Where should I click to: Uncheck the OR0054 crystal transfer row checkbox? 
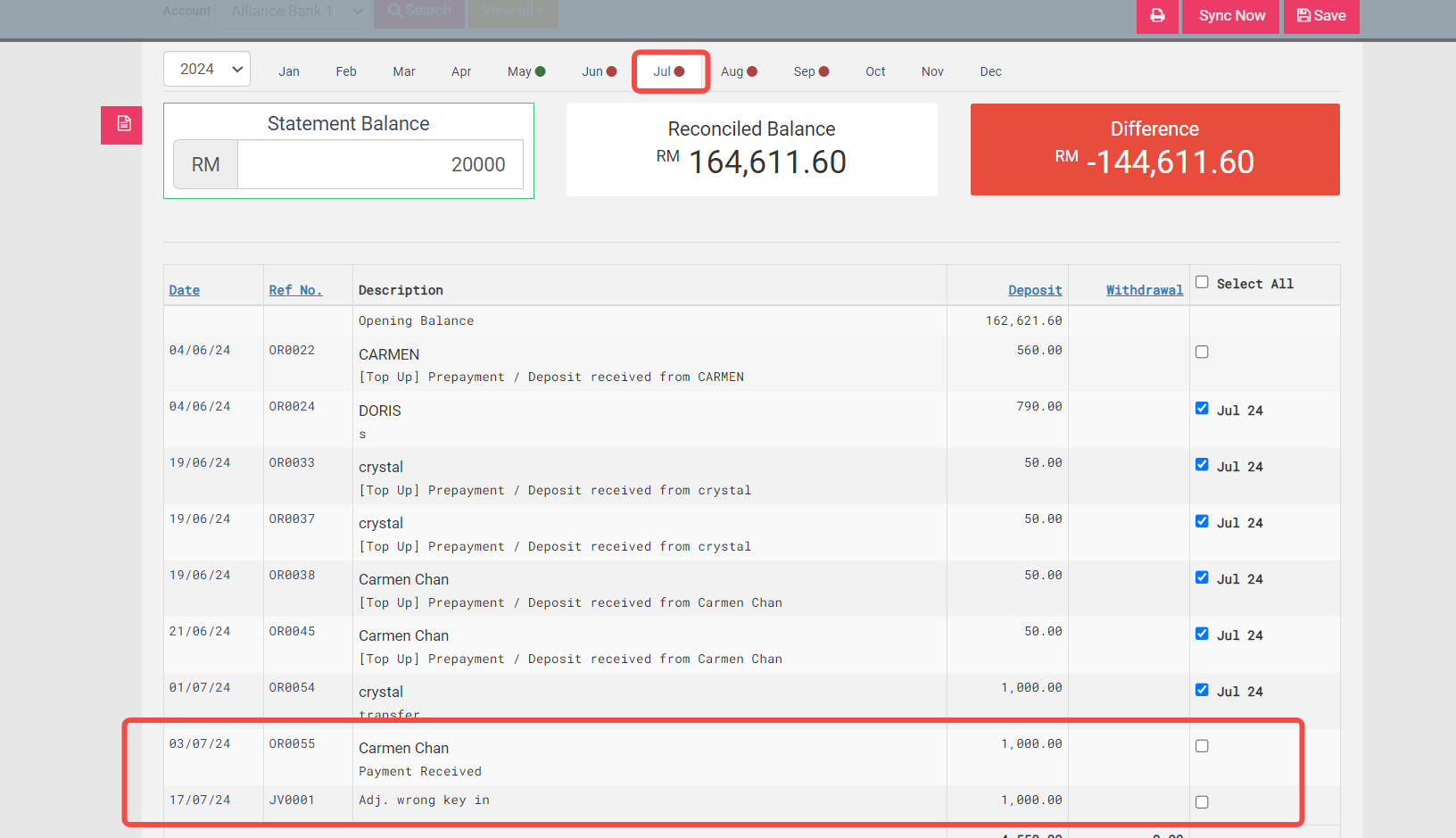1202,689
